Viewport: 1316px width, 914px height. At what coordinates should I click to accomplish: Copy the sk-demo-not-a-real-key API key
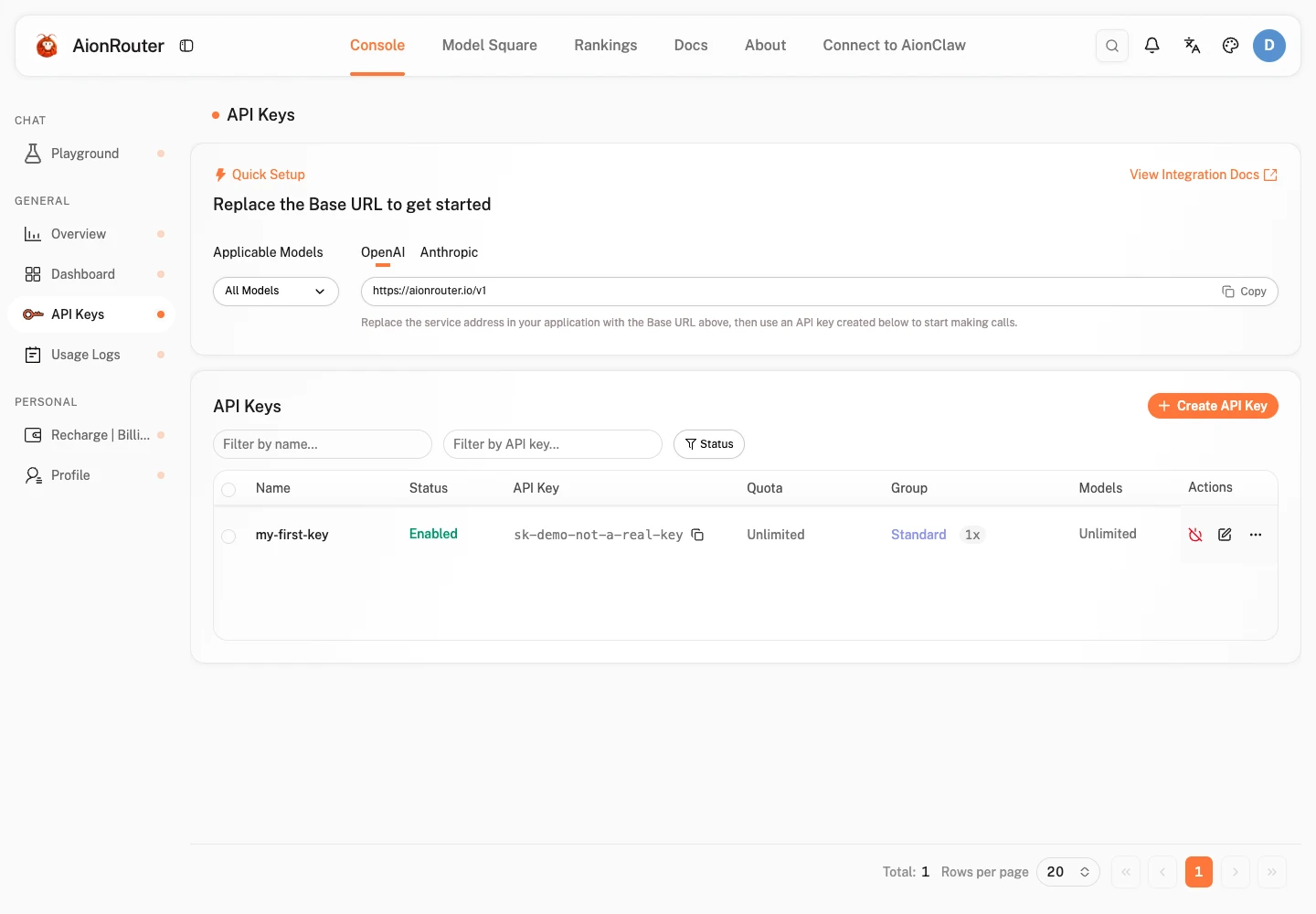coord(697,535)
